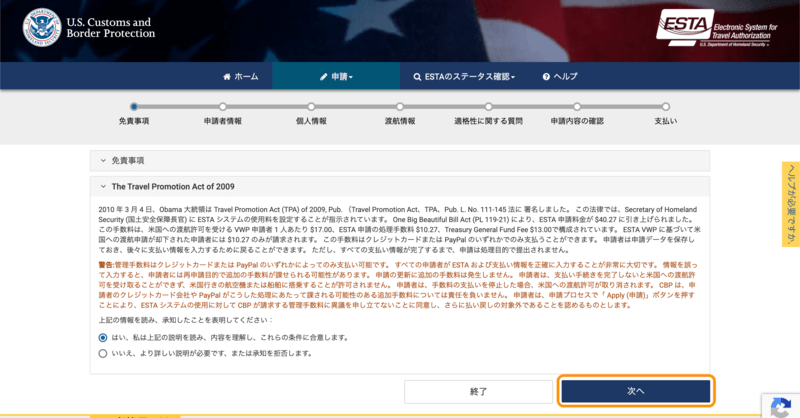
Task: Click the 適格性に関する質問 step label
Action: pyautogui.click(x=489, y=121)
